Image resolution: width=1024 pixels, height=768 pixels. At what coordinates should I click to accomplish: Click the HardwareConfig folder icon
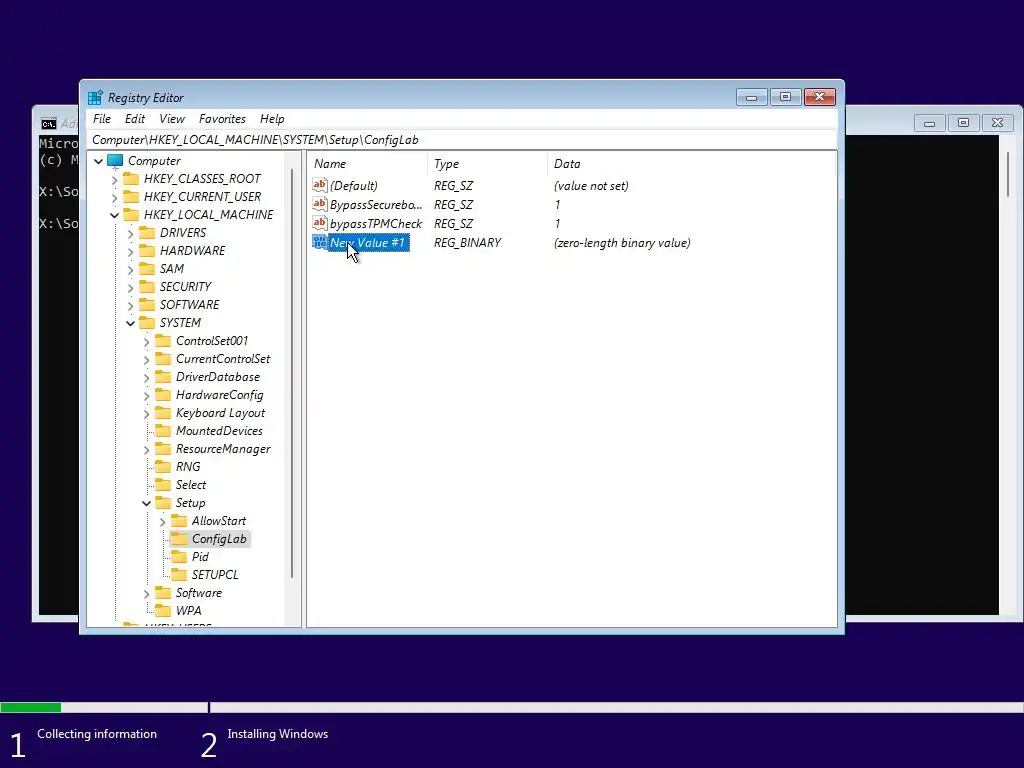(163, 394)
